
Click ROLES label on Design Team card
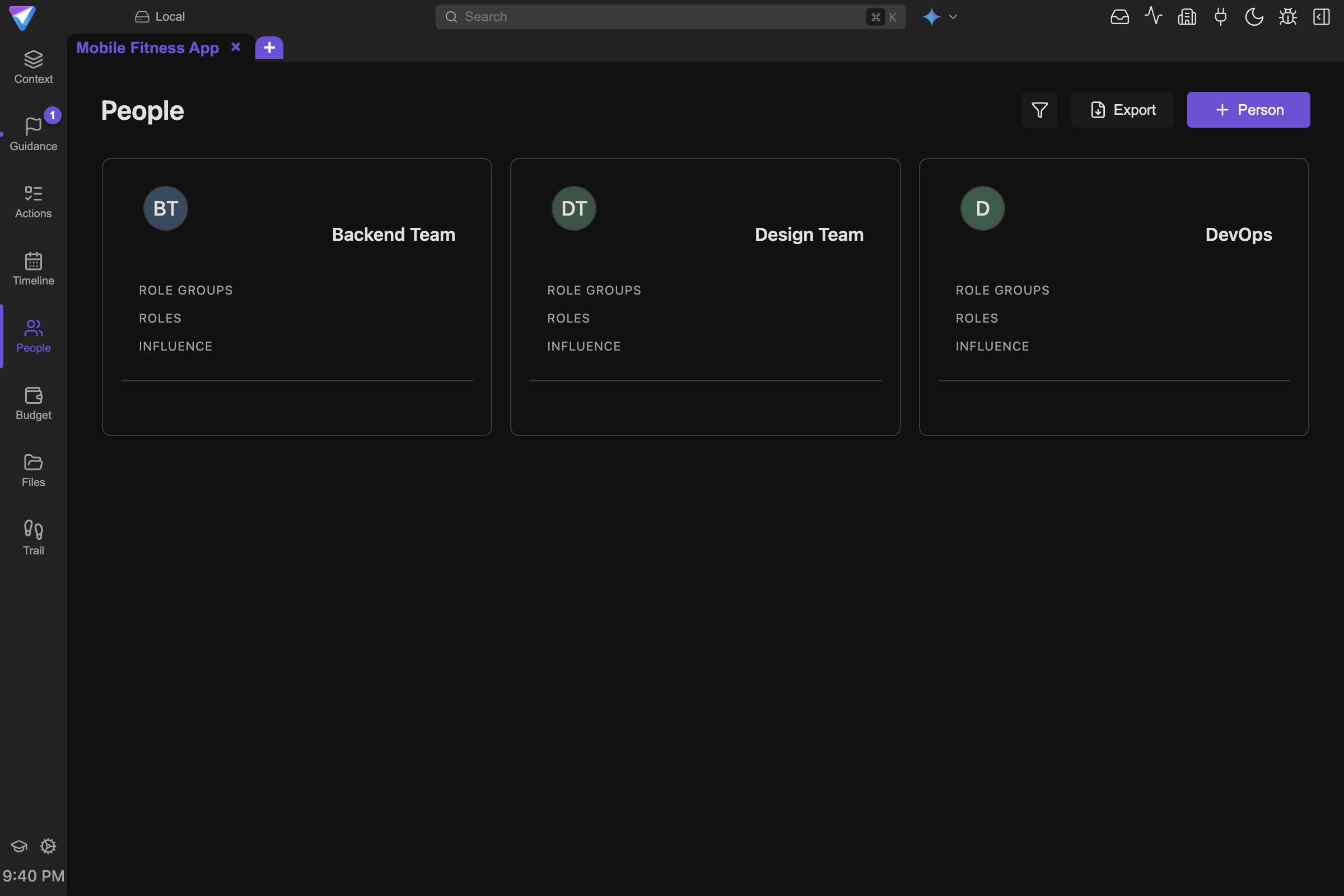pos(568,318)
